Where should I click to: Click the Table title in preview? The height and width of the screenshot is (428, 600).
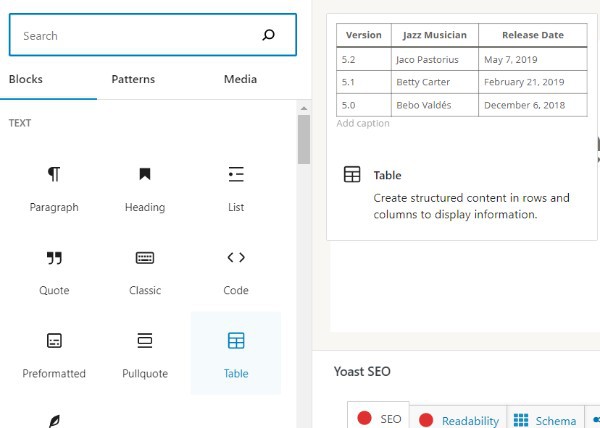(387, 175)
